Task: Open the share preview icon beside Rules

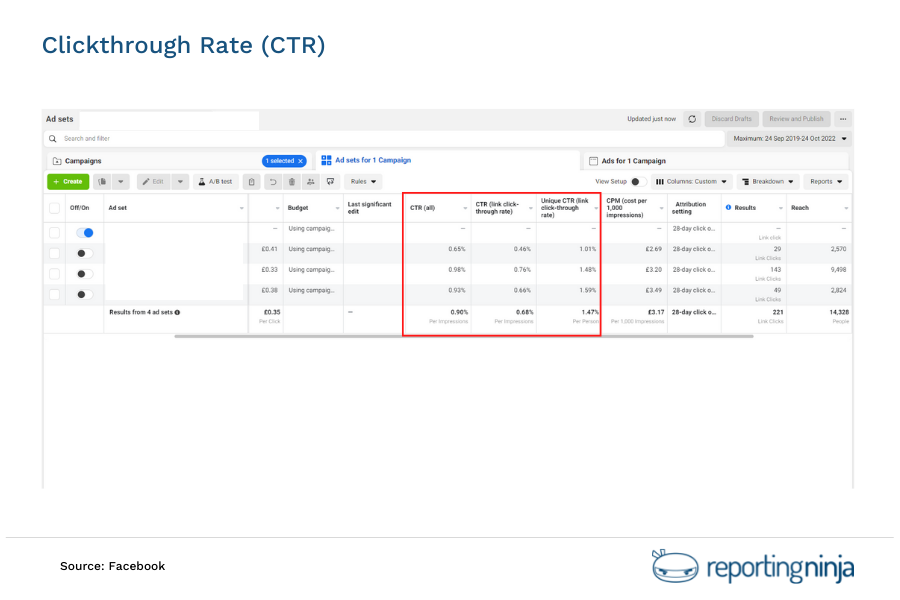Action: click(329, 182)
